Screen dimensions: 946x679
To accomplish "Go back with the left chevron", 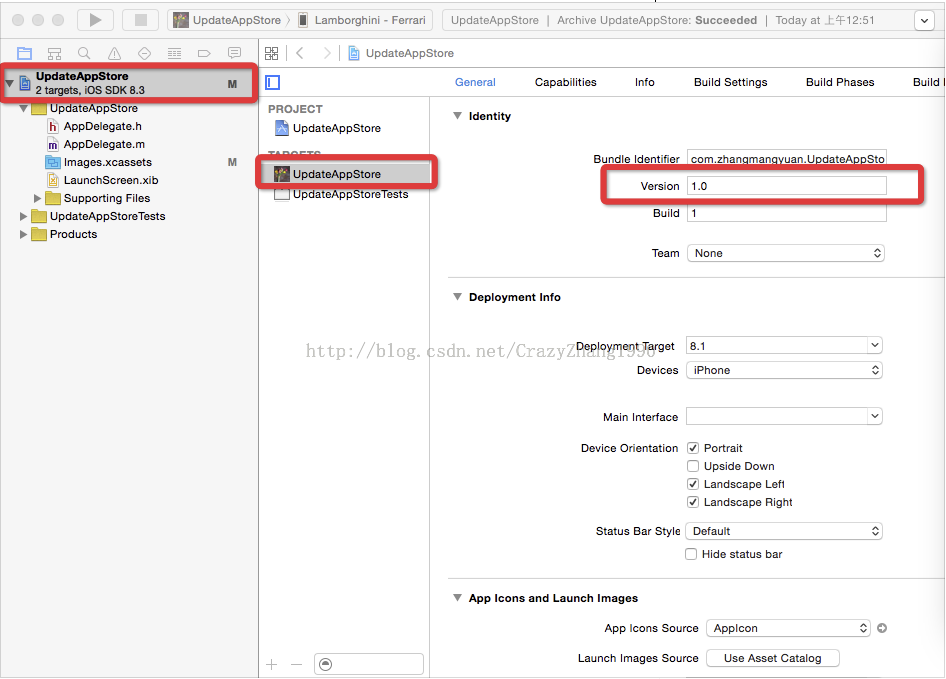I will [x=300, y=53].
